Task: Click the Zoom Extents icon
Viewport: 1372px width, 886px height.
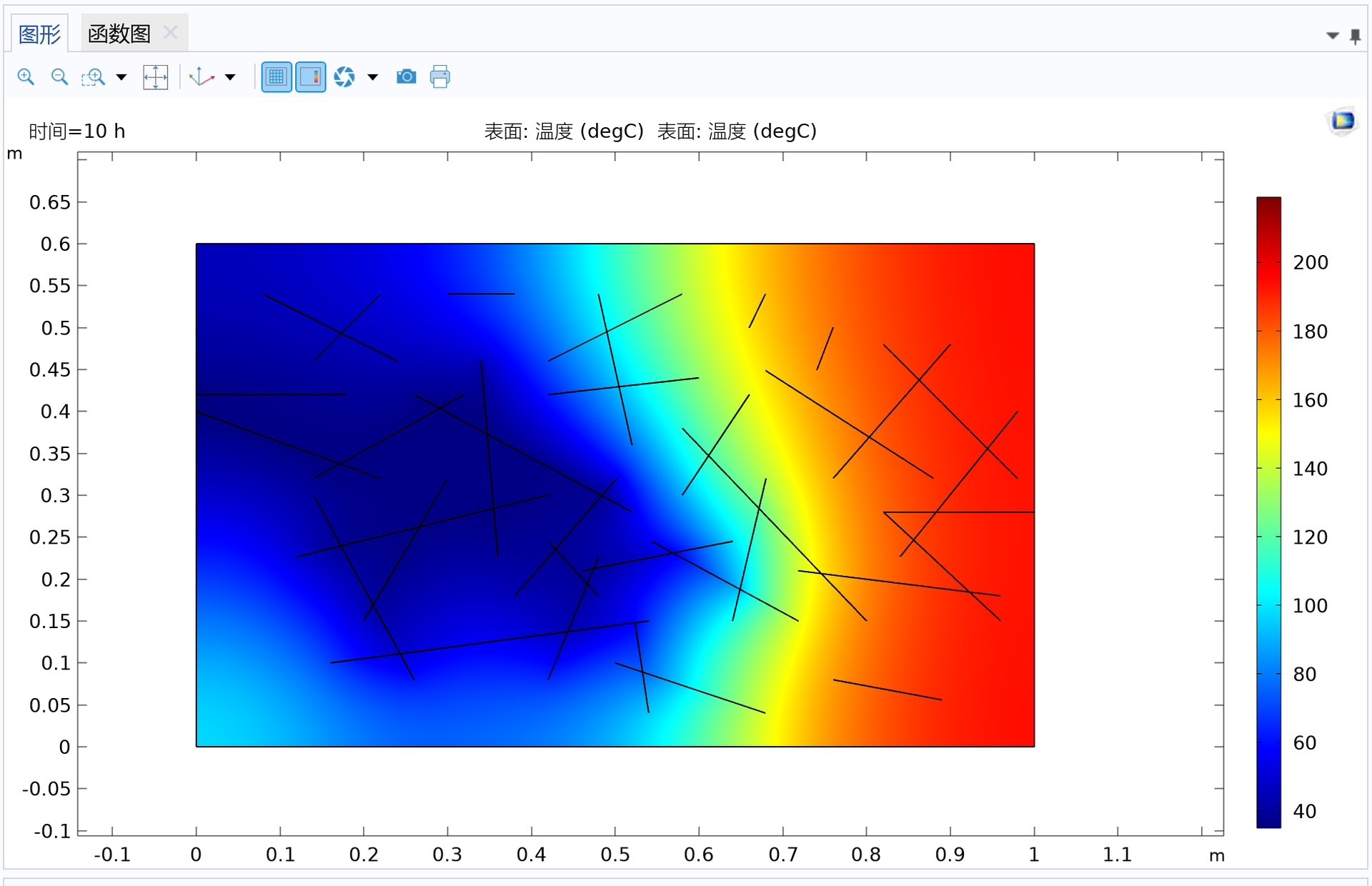Action: point(155,77)
